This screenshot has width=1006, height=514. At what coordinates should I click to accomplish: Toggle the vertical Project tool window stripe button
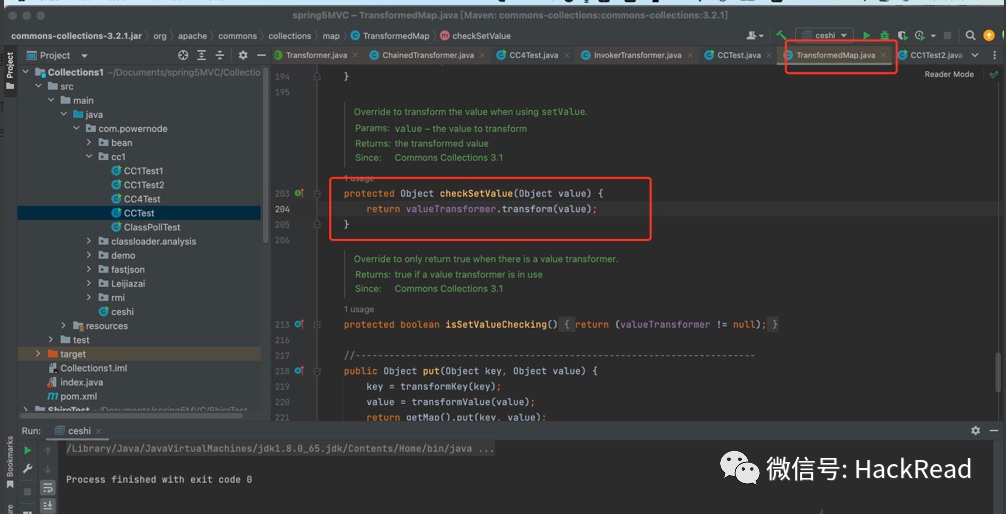(10, 71)
